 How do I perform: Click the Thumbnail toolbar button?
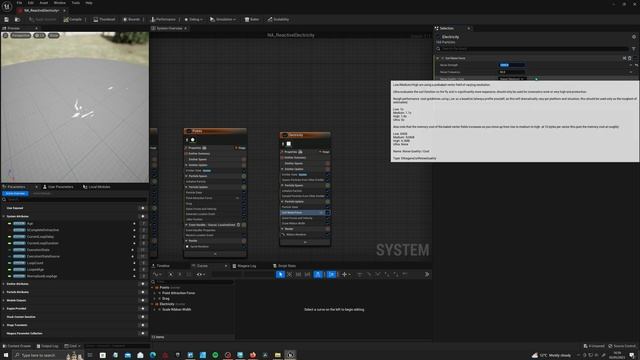pyautogui.click(x=104, y=19)
